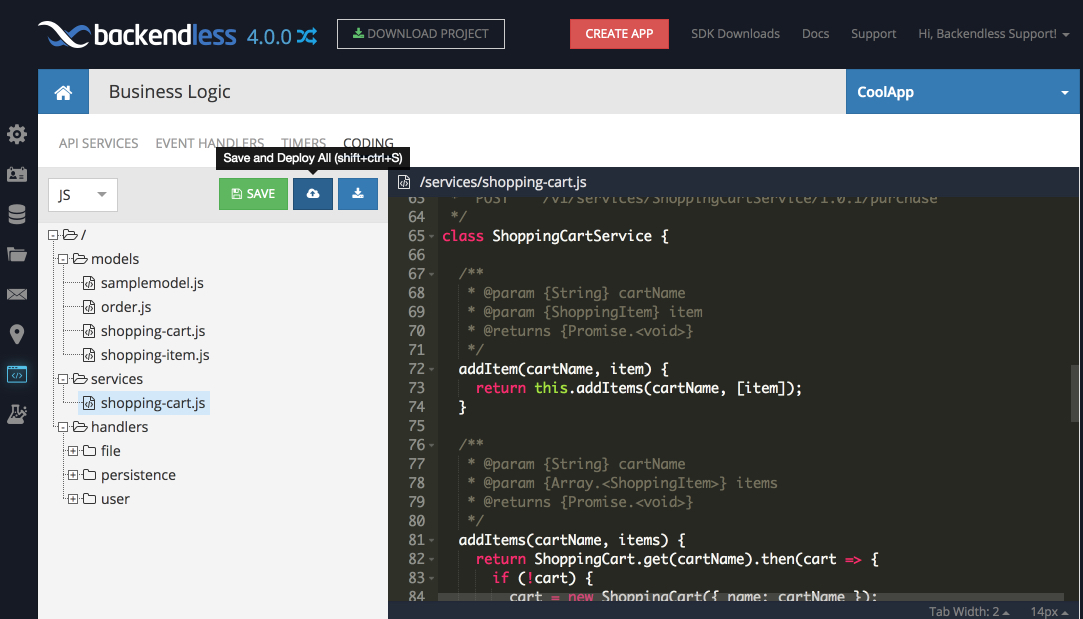Select the user folder label

pyautogui.click(x=115, y=499)
